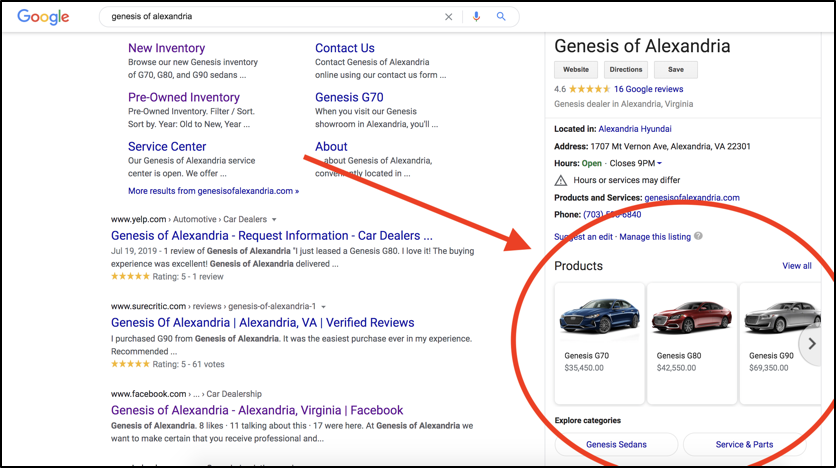Expand the dropdown arrow next to the yelp.com URL

point(274,219)
